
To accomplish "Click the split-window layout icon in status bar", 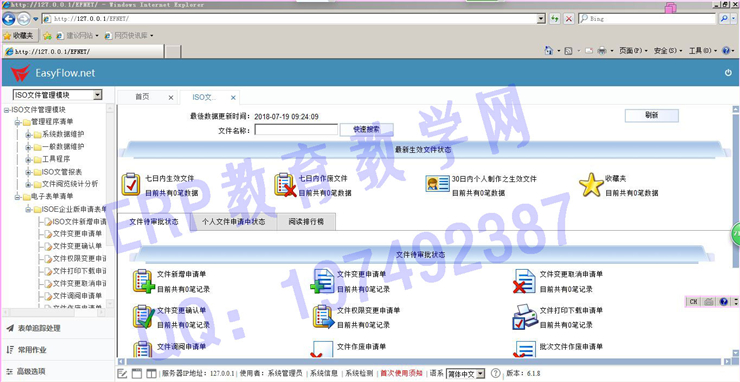I will [151, 374].
